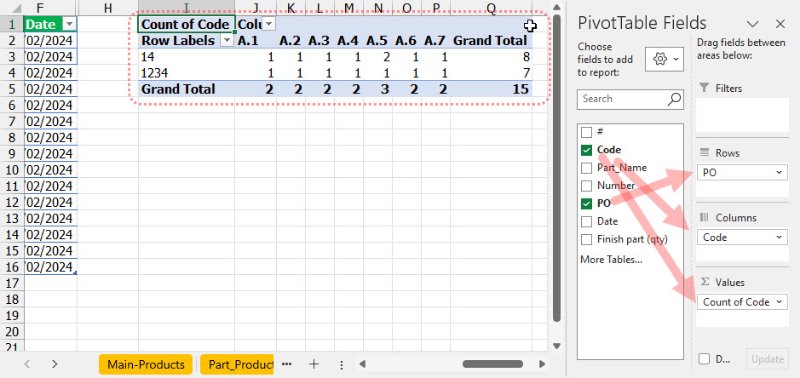Open the Count of Code dropdown in Values

tap(779, 302)
